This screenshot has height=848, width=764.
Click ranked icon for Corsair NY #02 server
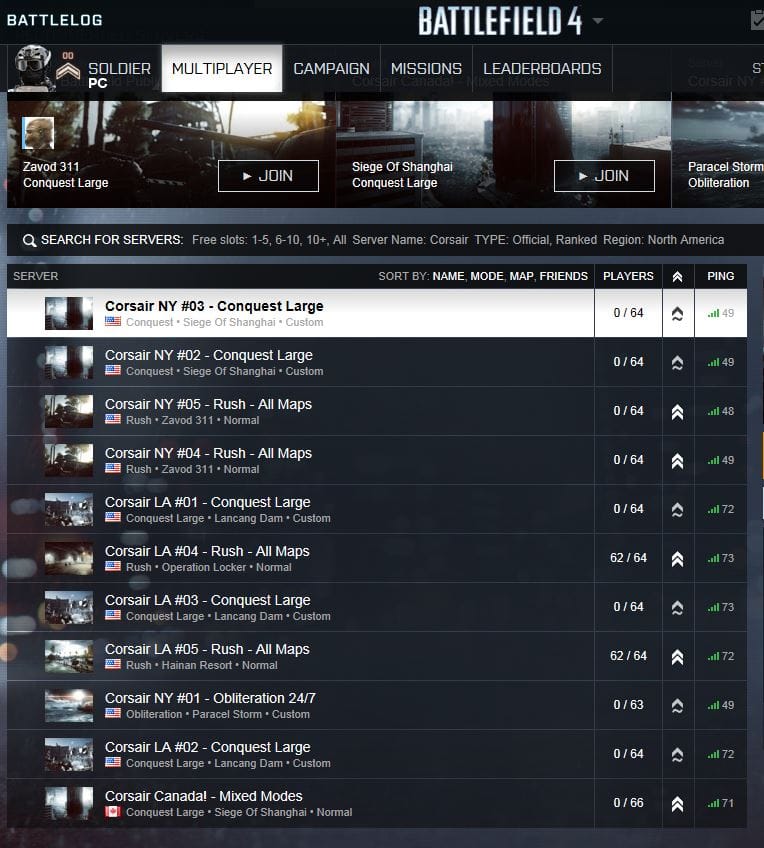tap(677, 362)
